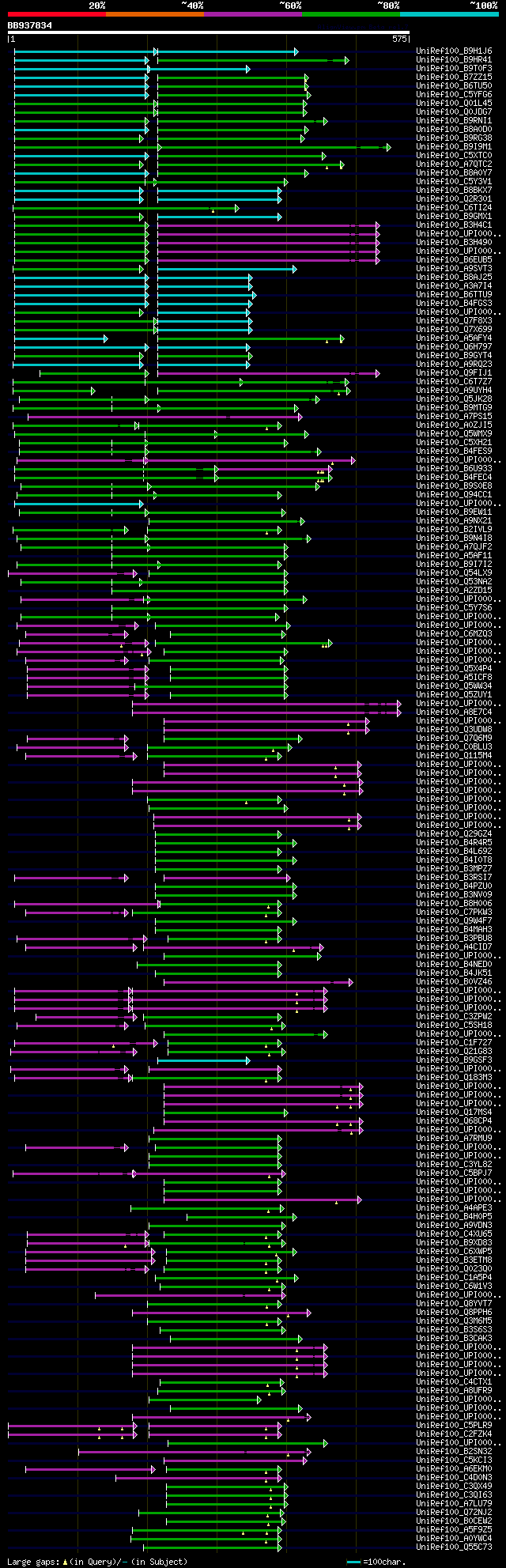Select the UniRef100_B9GMX1 label
The height and width of the screenshot is (1568, 506).
click(x=454, y=217)
